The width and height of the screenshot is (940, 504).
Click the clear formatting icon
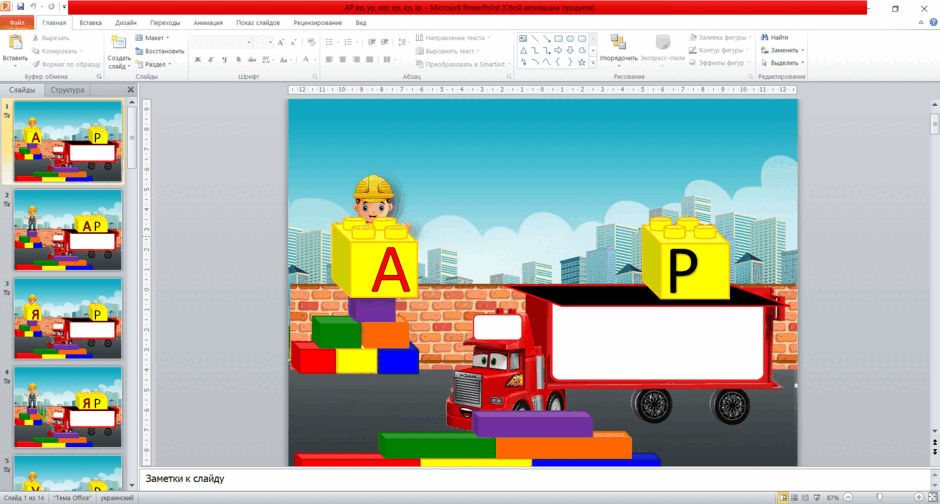[x=311, y=43]
